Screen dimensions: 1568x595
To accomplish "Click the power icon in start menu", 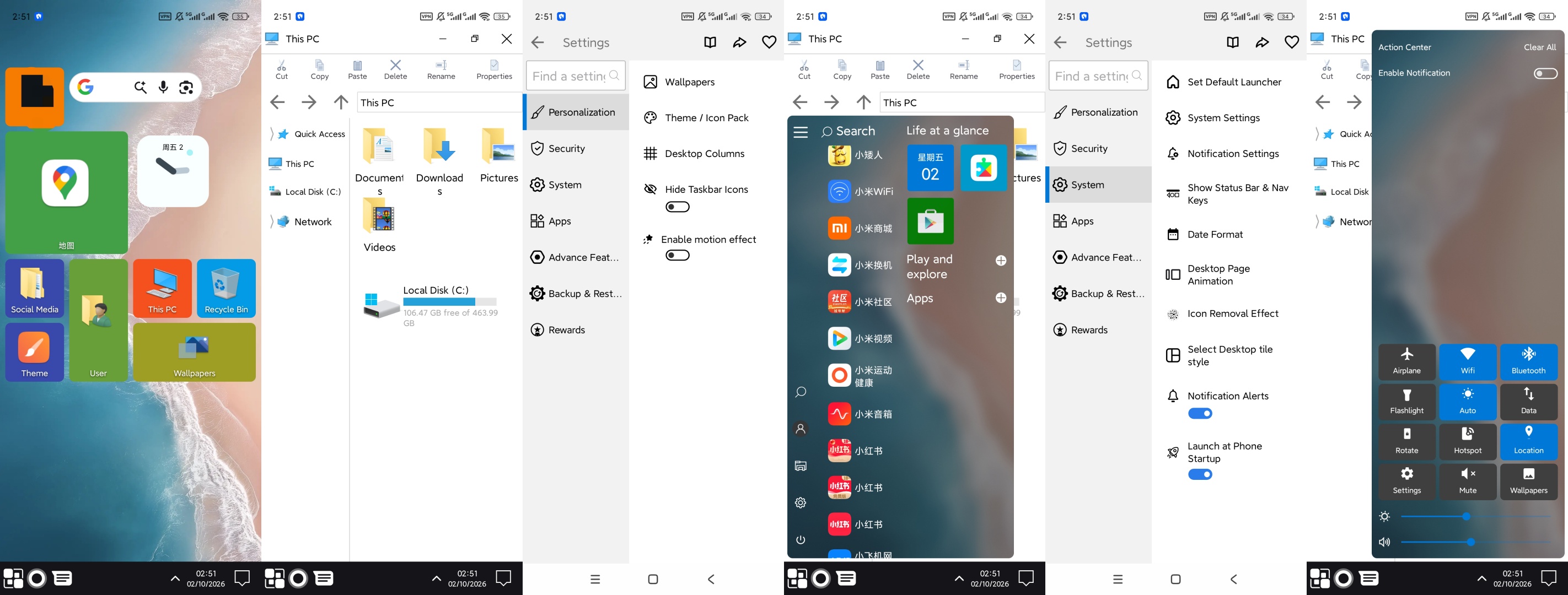I will pyautogui.click(x=801, y=540).
